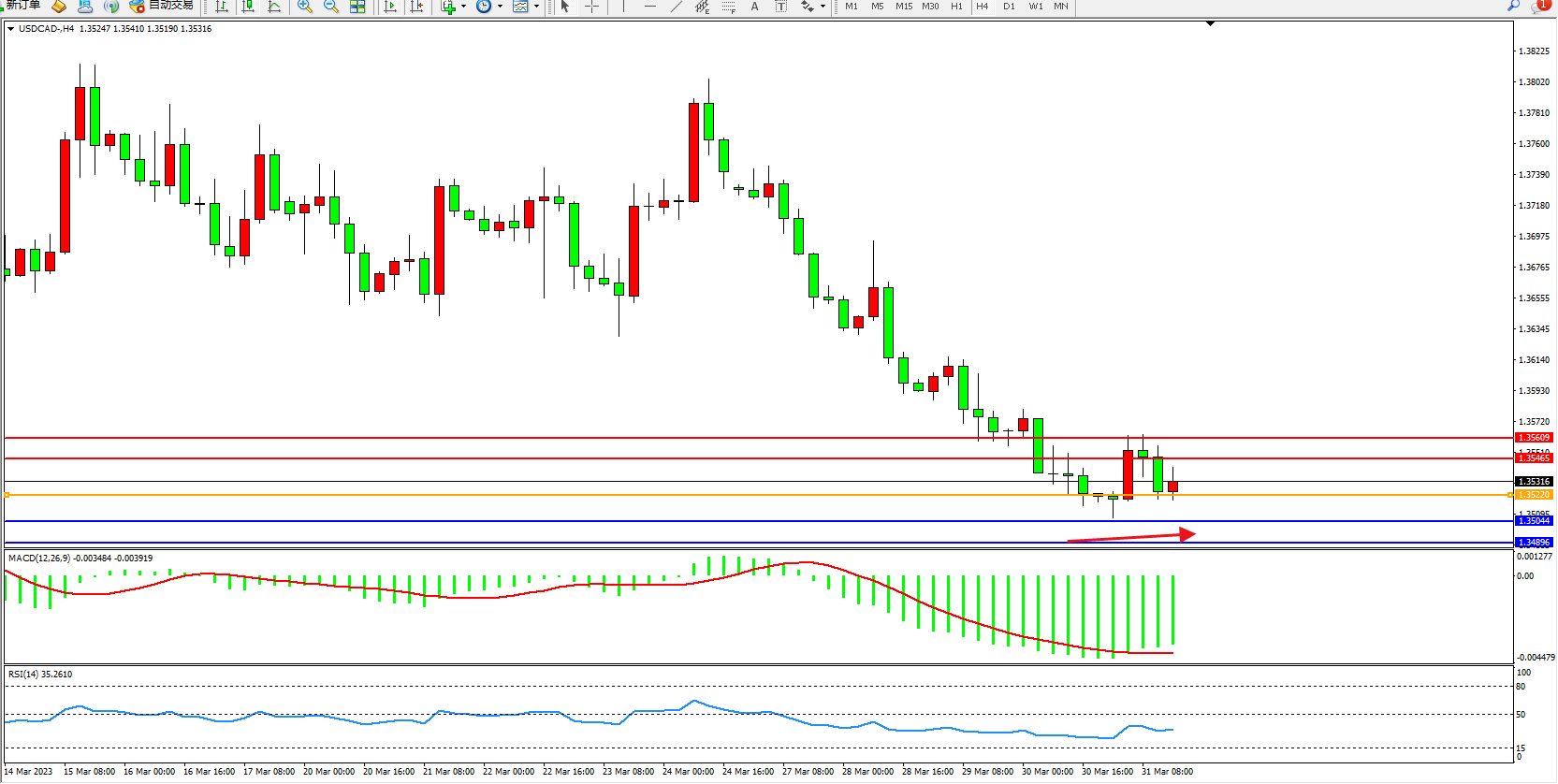1558x784 pixels.
Task: Open the indicators list dropdown arrow
Action: click(463, 7)
